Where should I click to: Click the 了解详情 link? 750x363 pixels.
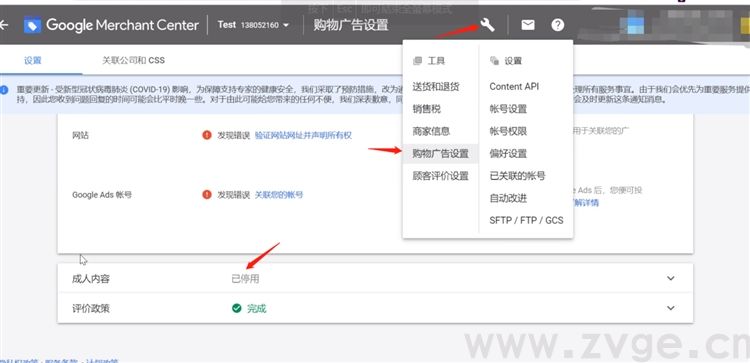coord(586,203)
